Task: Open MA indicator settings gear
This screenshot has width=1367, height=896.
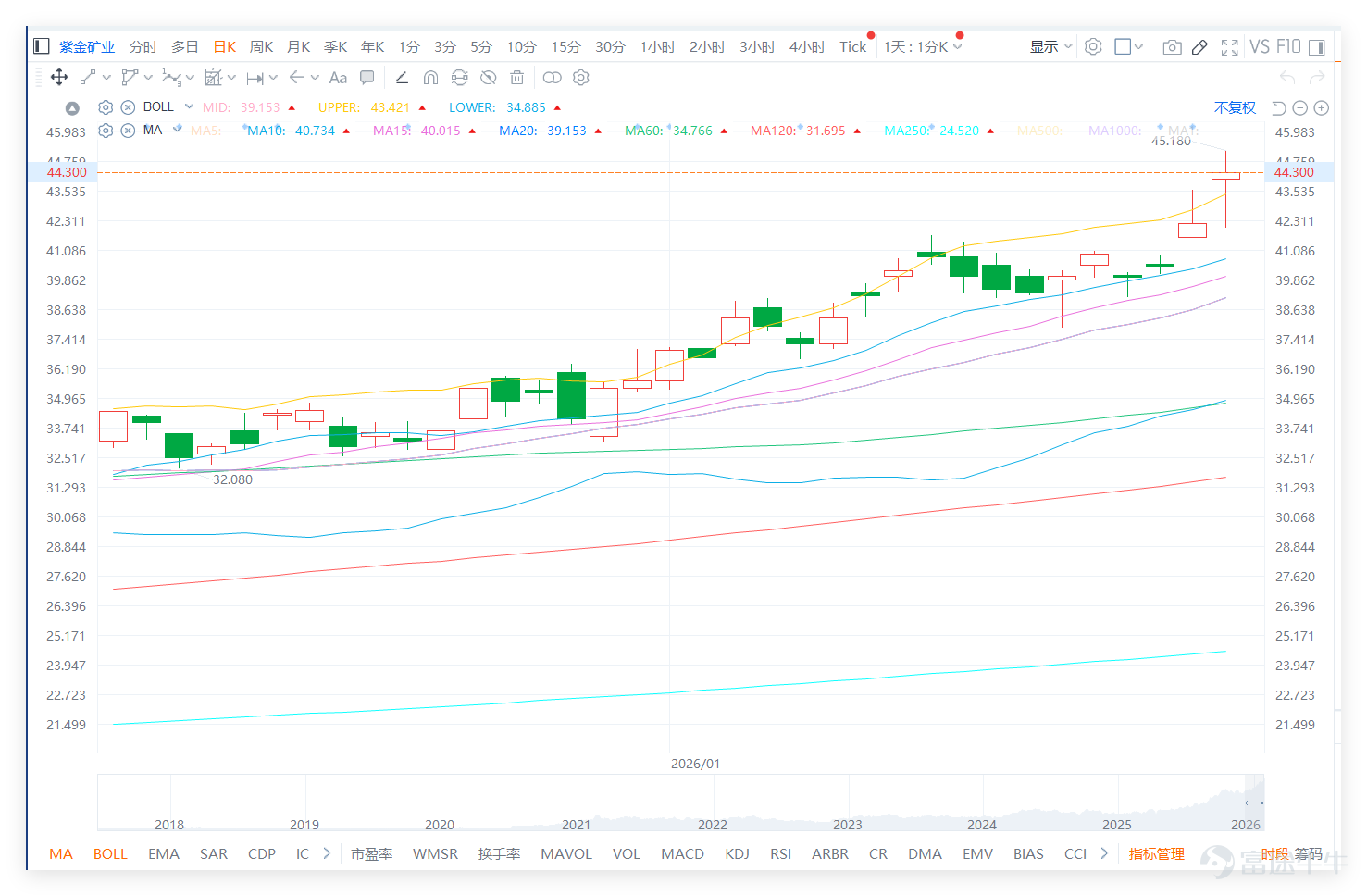Action: coord(106,131)
